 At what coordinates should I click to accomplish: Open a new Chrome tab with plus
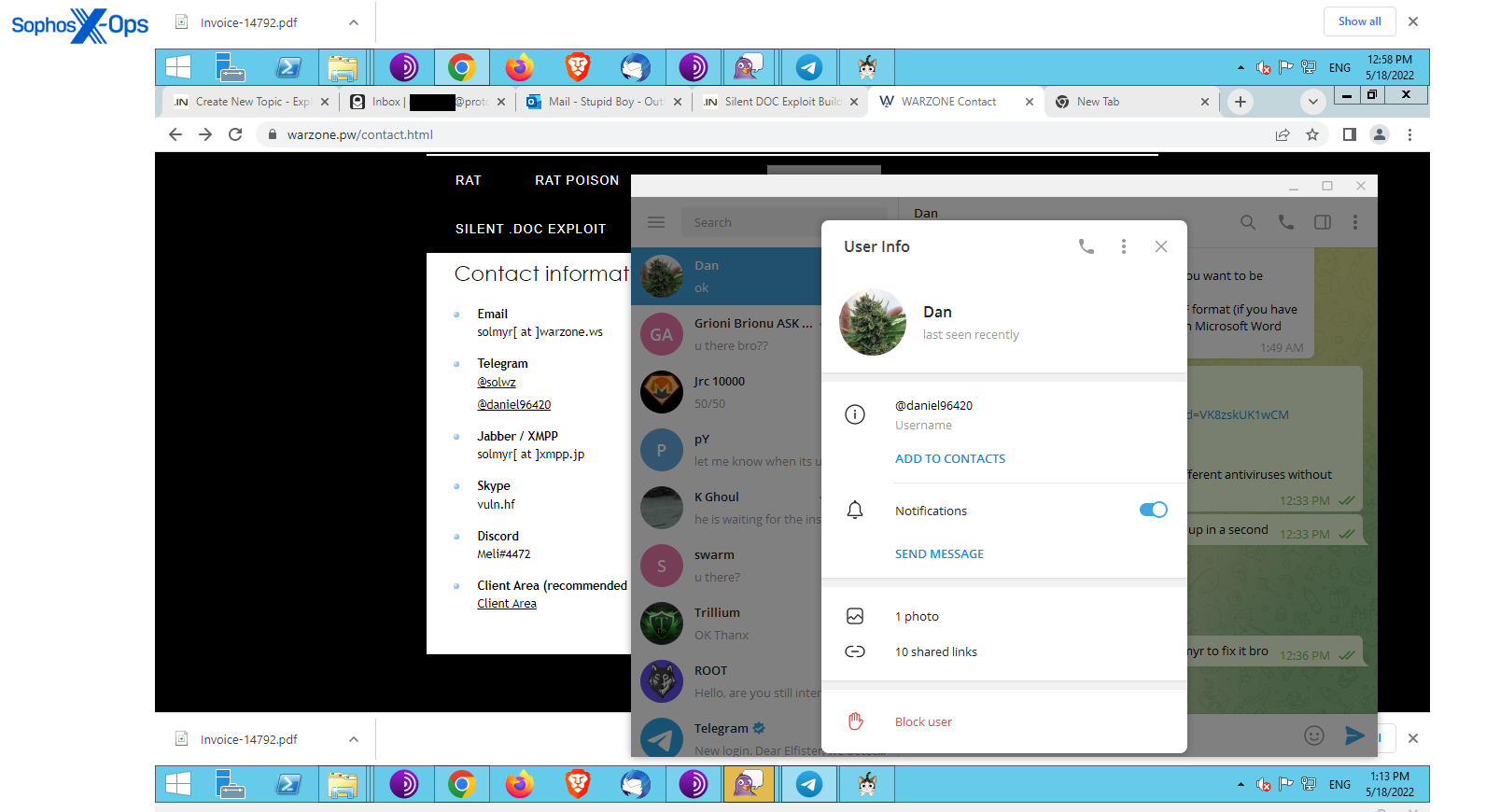pos(1240,102)
